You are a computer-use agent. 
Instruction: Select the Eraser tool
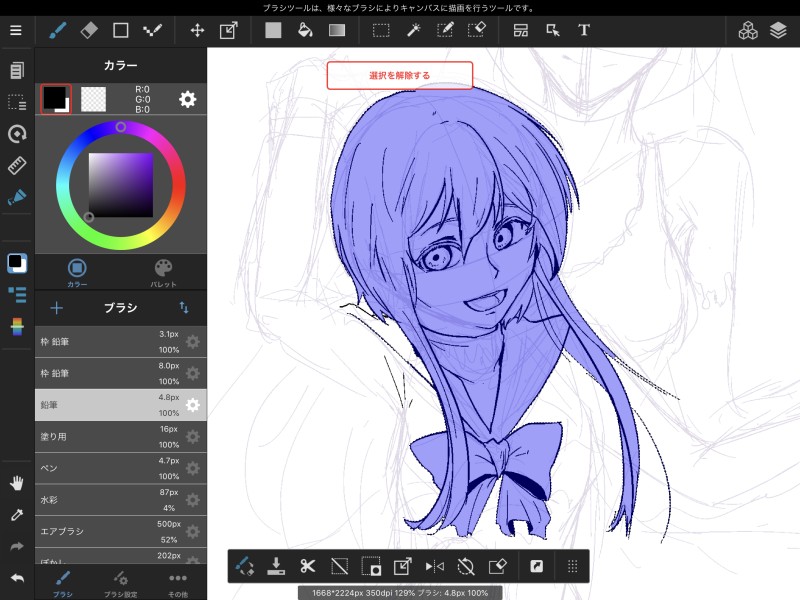[89, 30]
